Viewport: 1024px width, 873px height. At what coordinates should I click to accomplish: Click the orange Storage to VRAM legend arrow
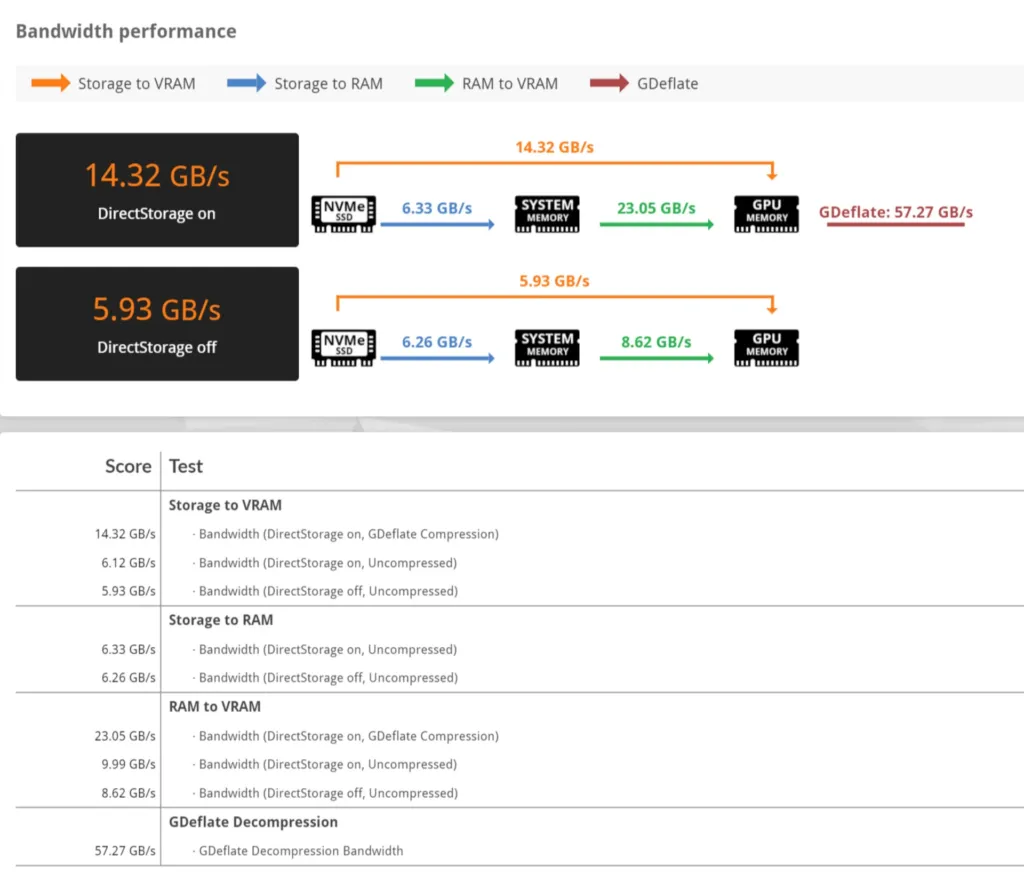pos(50,83)
